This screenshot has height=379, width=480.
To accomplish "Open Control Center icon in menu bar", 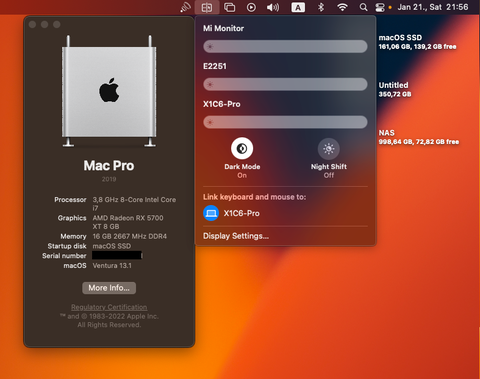I will coord(380,7).
